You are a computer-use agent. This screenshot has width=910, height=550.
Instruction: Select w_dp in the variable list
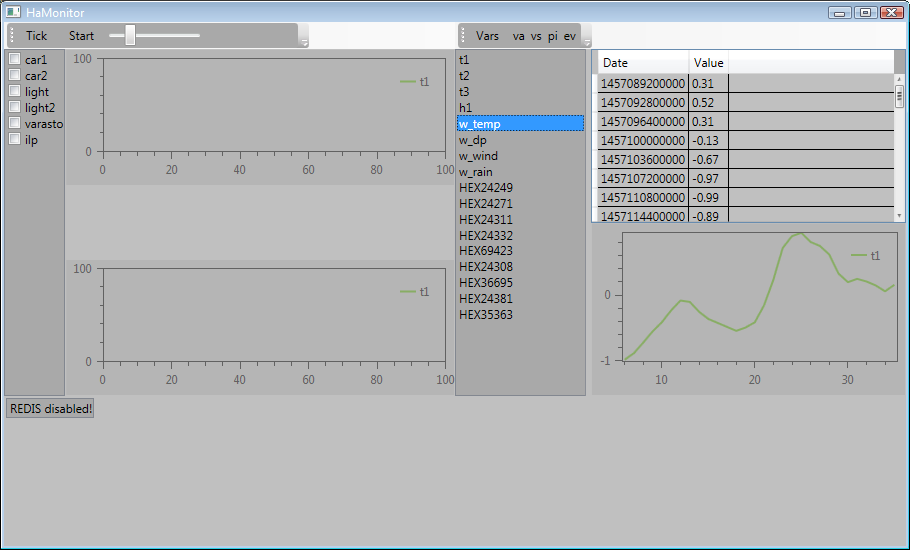point(521,140)
